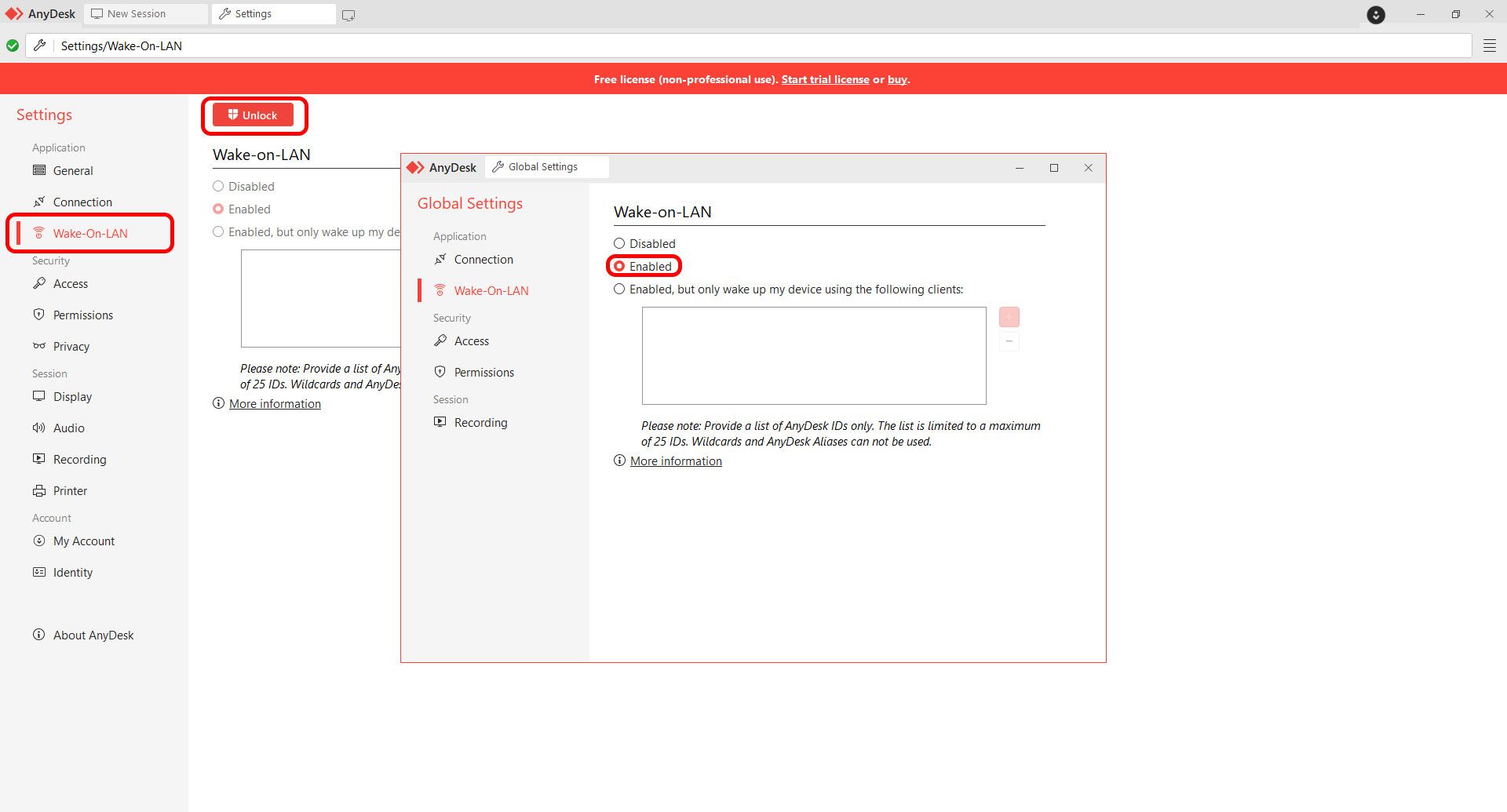Open Printer settings
Viewport: 1507px width, 812px height.
point(70,490)
